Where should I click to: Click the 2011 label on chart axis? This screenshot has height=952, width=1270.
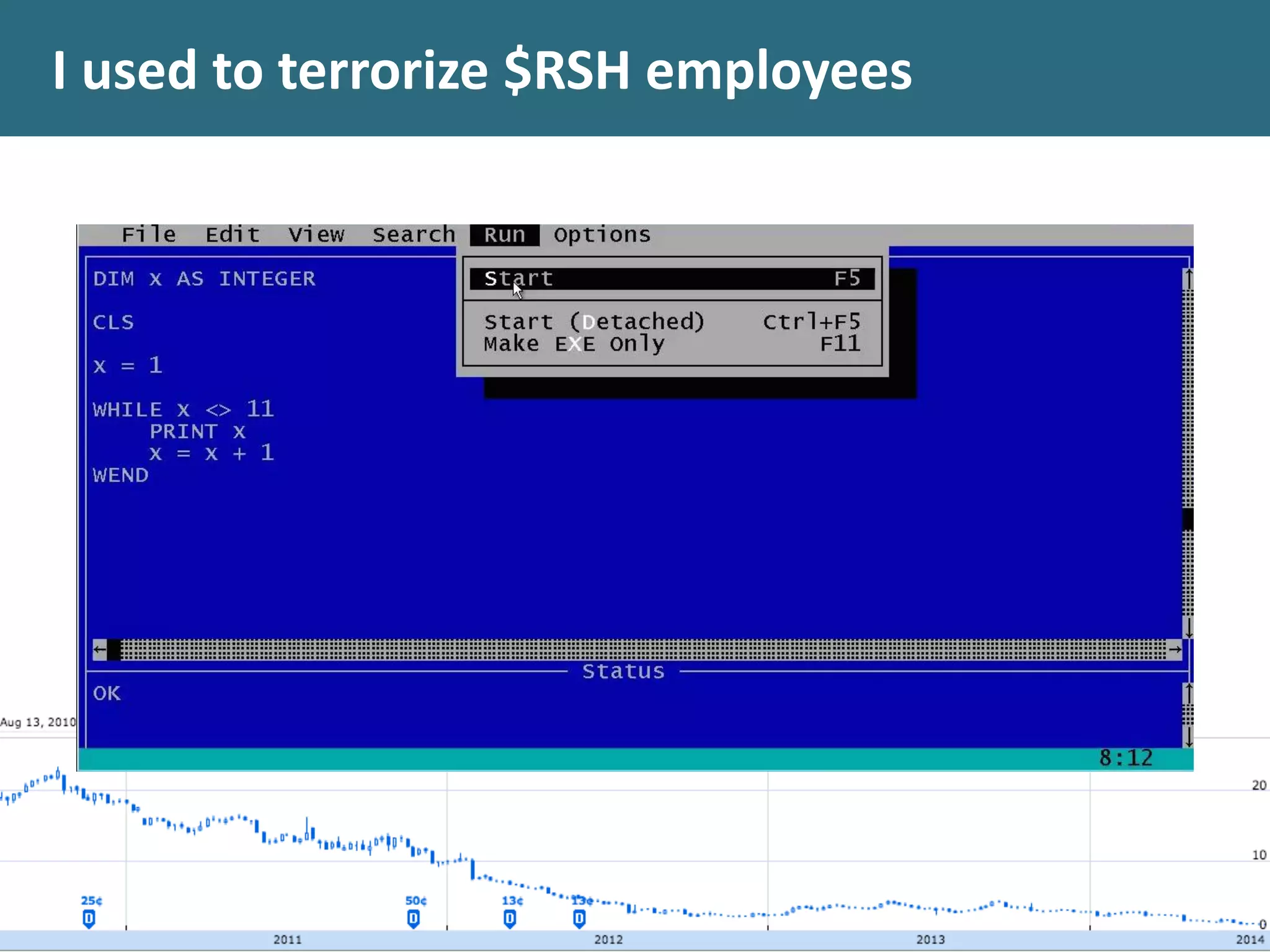[287, 940]
